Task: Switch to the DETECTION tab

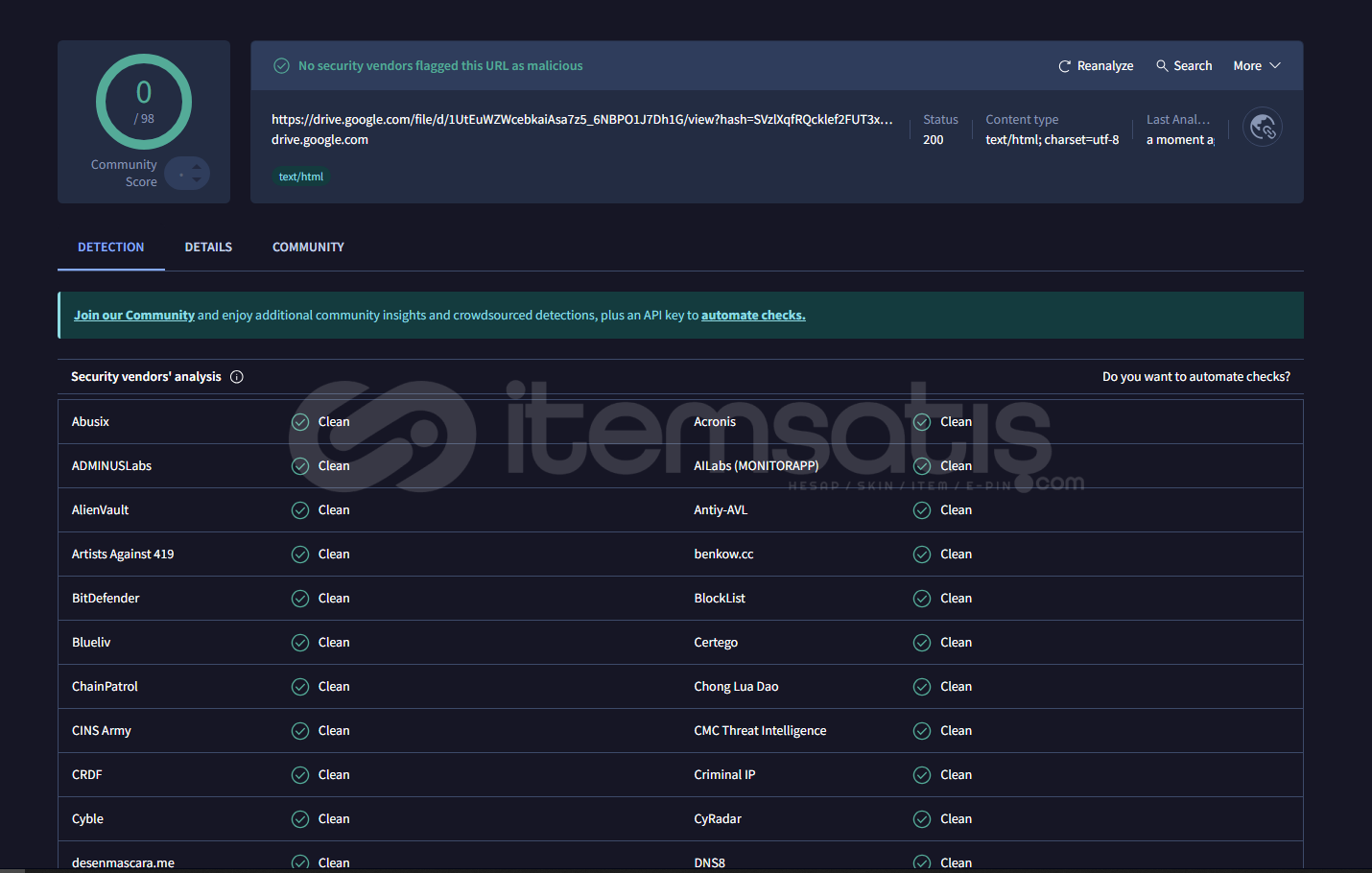Action: coord(111,248)
